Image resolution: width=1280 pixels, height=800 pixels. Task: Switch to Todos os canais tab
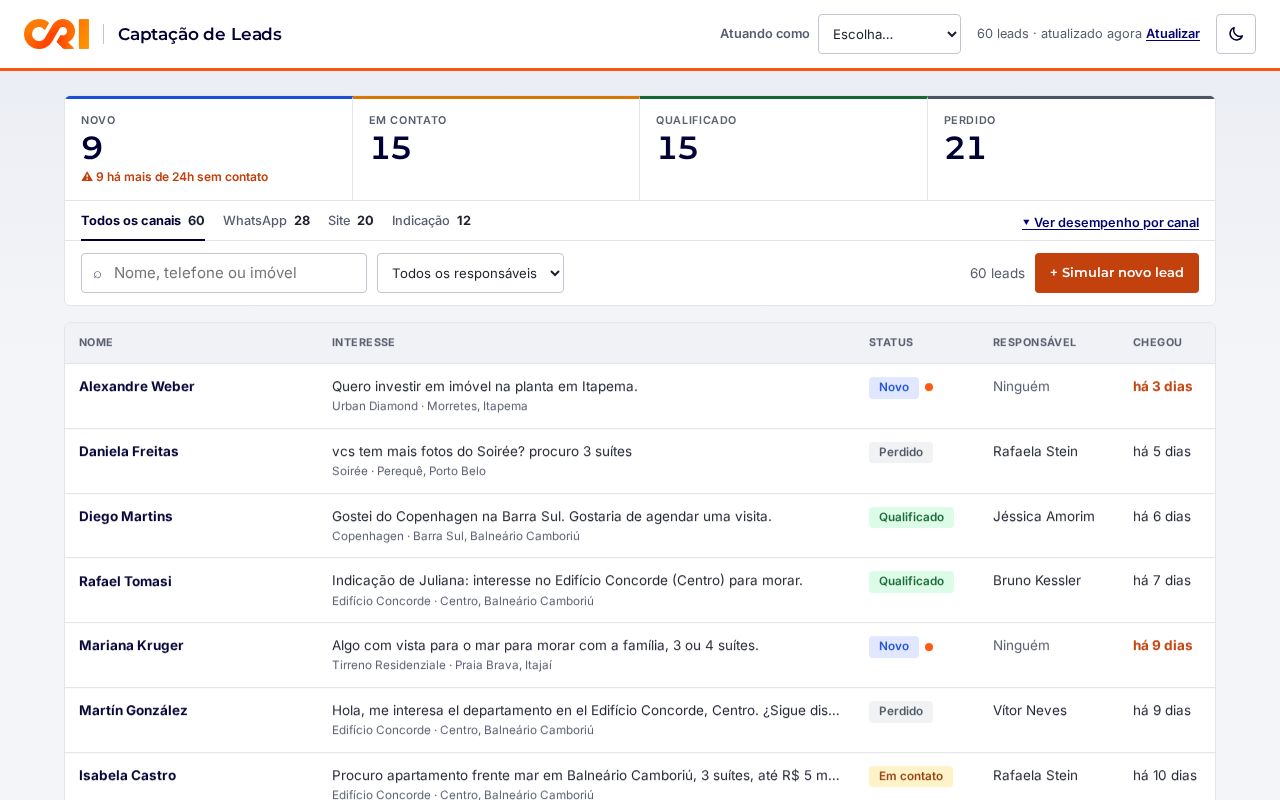pos(143,221)
